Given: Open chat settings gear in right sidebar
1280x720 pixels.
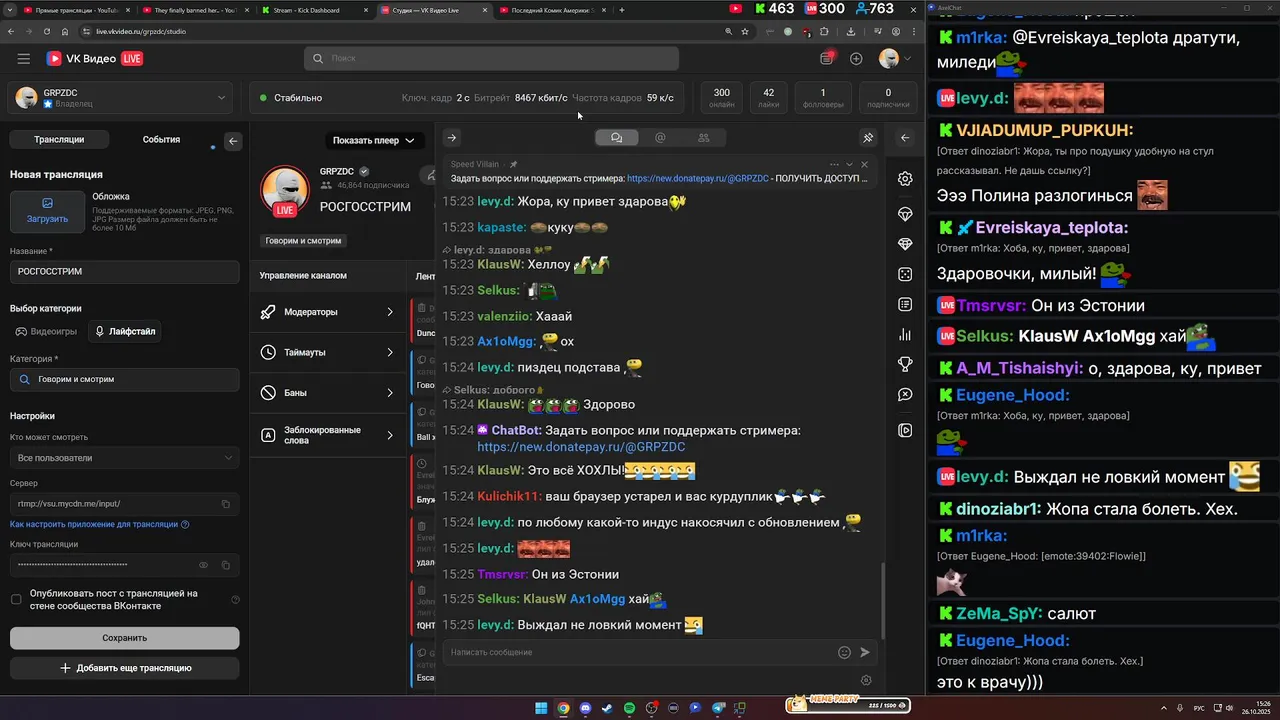Looking at the screenshot, I should 905,178.
